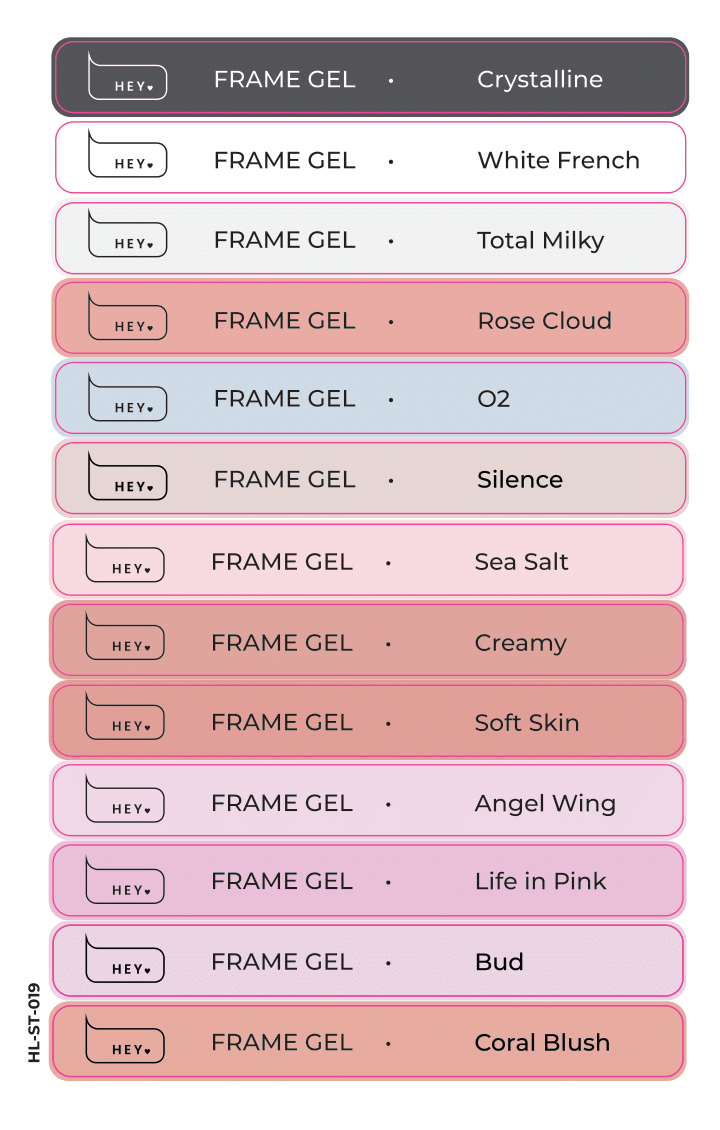Screen dimensions: 720x1130
Task: Select the HEY logo on O2 label
Action: (x=128, y=397)
